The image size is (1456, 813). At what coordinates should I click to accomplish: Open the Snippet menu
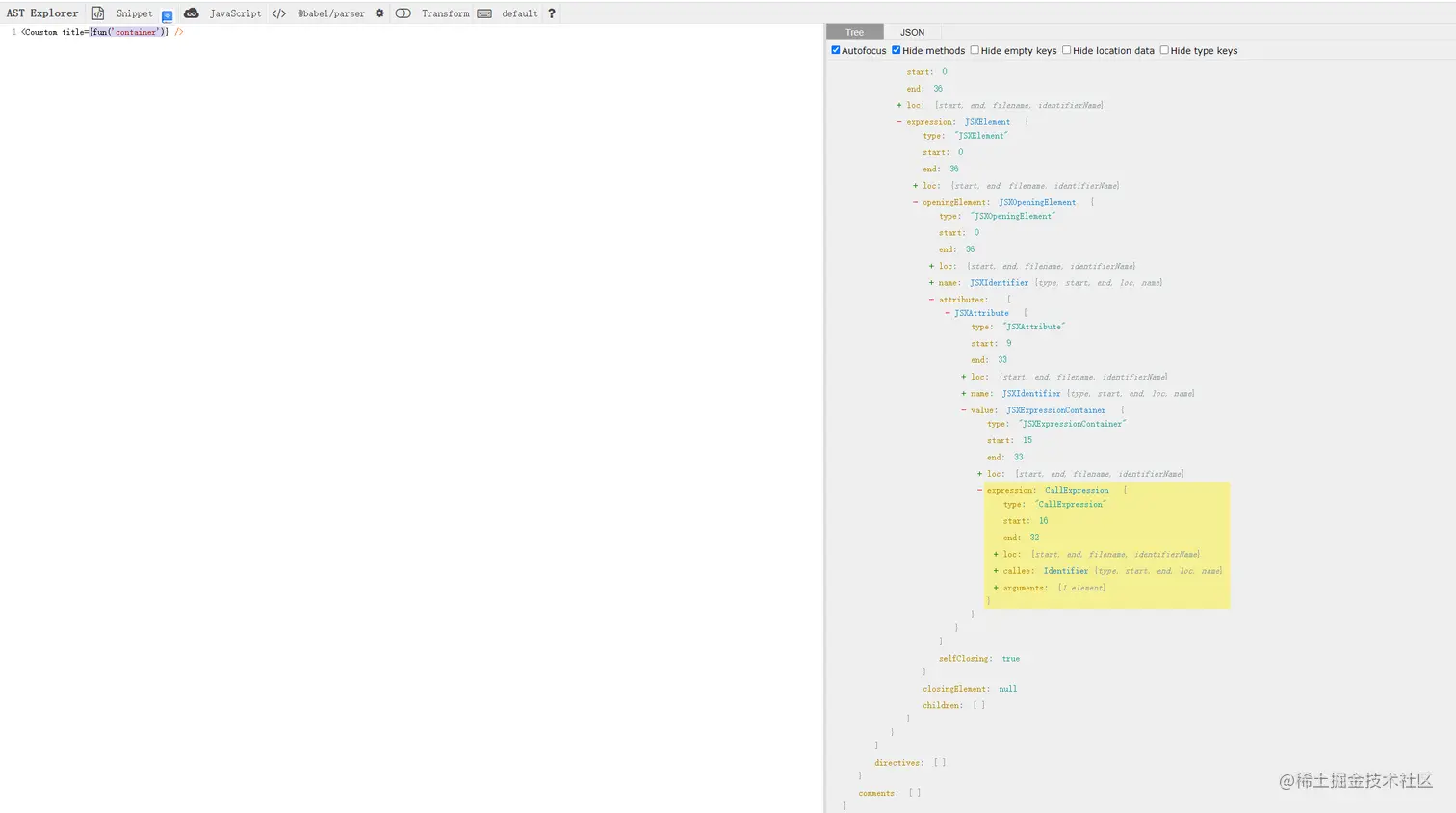(134, 13)
